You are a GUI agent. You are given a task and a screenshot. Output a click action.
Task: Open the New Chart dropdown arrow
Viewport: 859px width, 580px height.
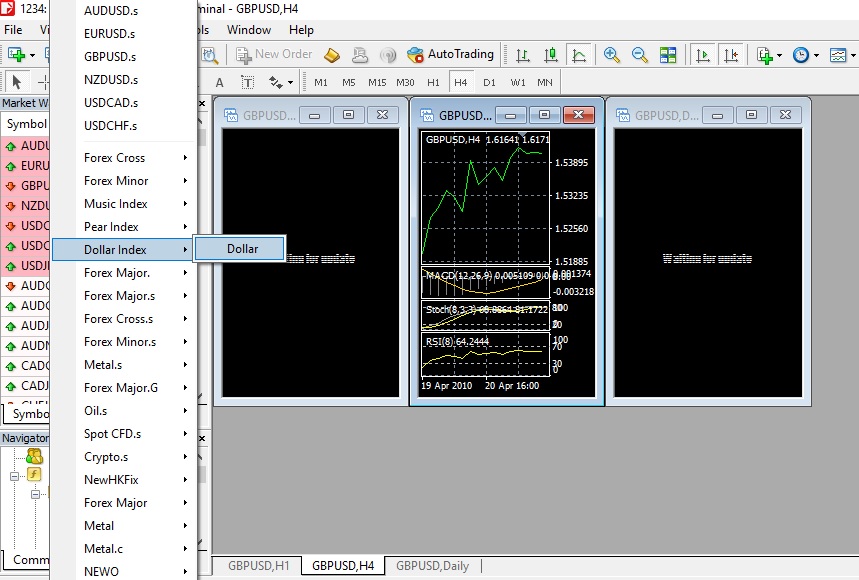point(32,55)
